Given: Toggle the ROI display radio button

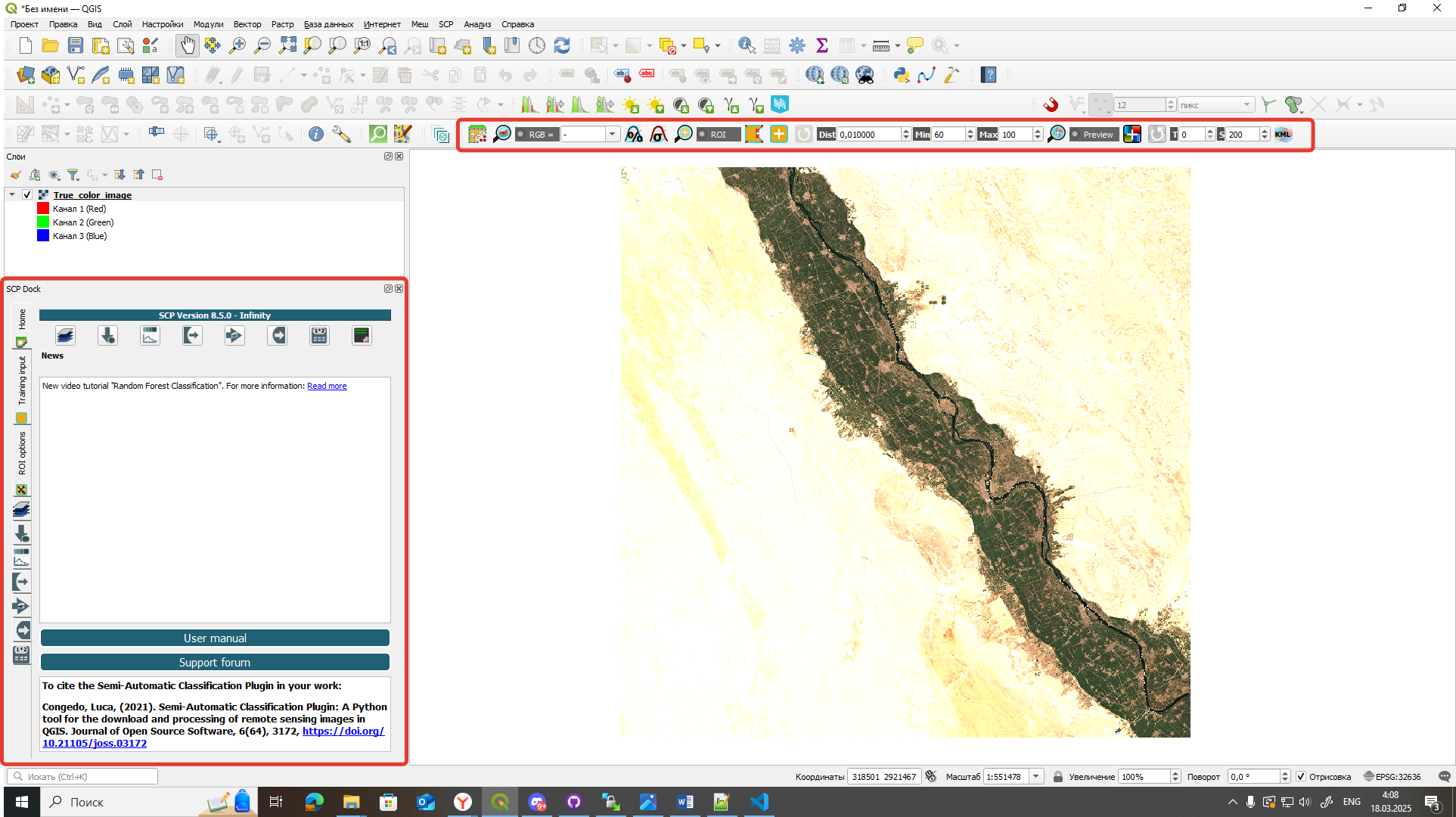Looking at the screenshot, I should click(703, 134).
